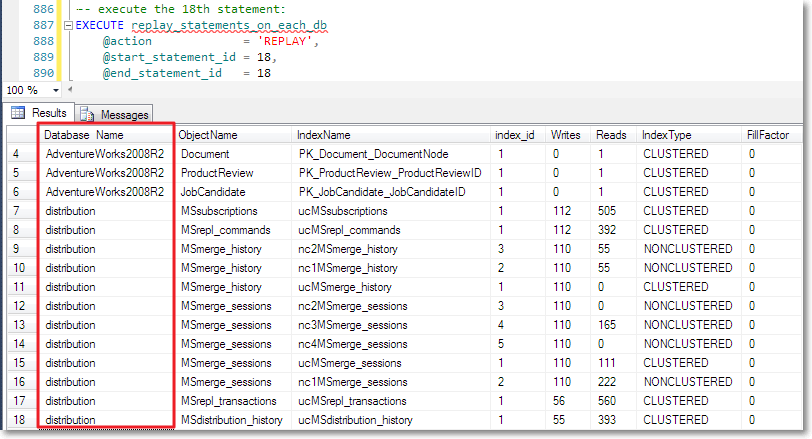Click the MSdistribution_history object name cell
This screenshot has height=439, width=812.
[231, 420]
